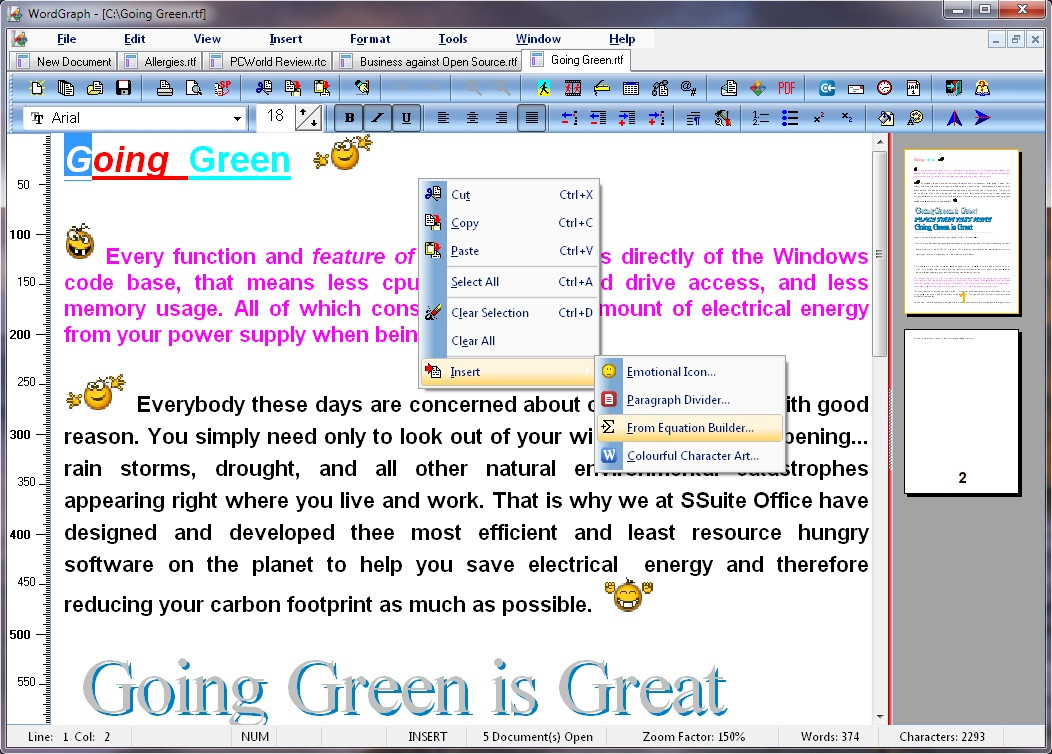Click the document's vertical scrollbar down arrow
This screenshot has width=1052, height=754.
(x=880, y=717)
